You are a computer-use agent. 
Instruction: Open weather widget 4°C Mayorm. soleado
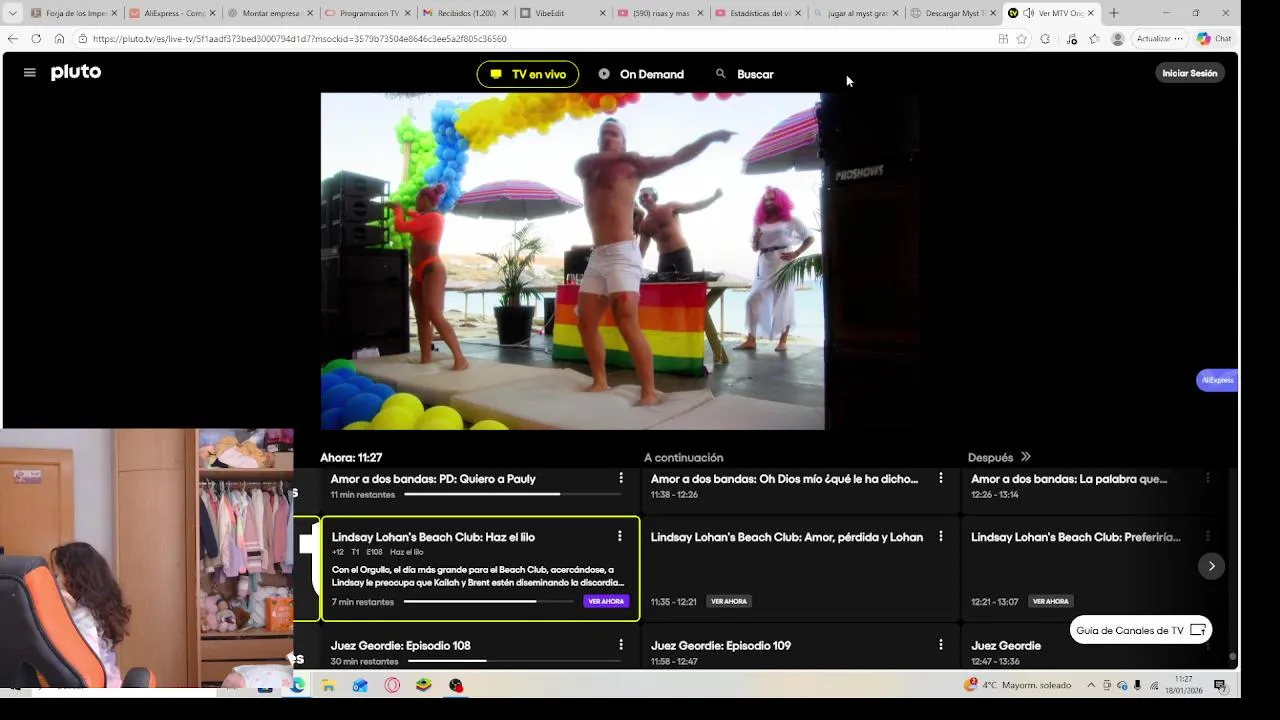pyautogui.click(x=1017, y=685)
